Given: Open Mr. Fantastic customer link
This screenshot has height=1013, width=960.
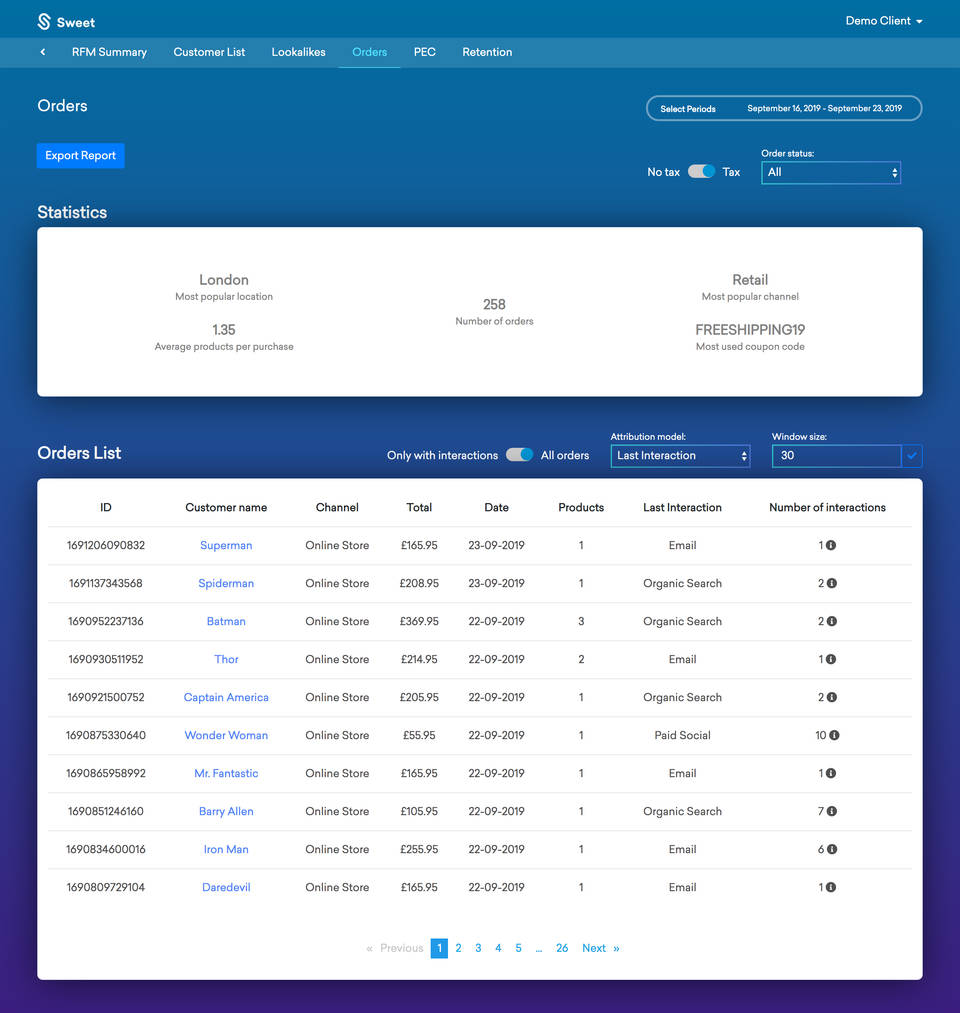Looking at the screenshot, I should point(226,773).
